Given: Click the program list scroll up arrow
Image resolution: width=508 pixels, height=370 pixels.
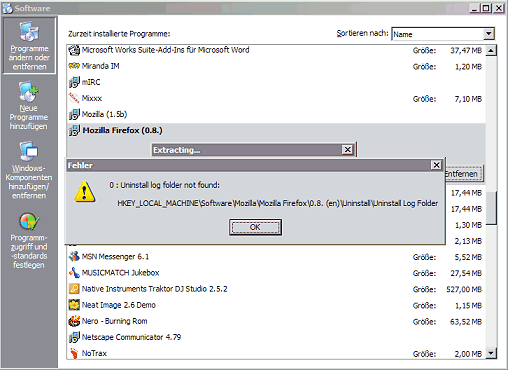Looking at the screenshot, I should (491, 51).
